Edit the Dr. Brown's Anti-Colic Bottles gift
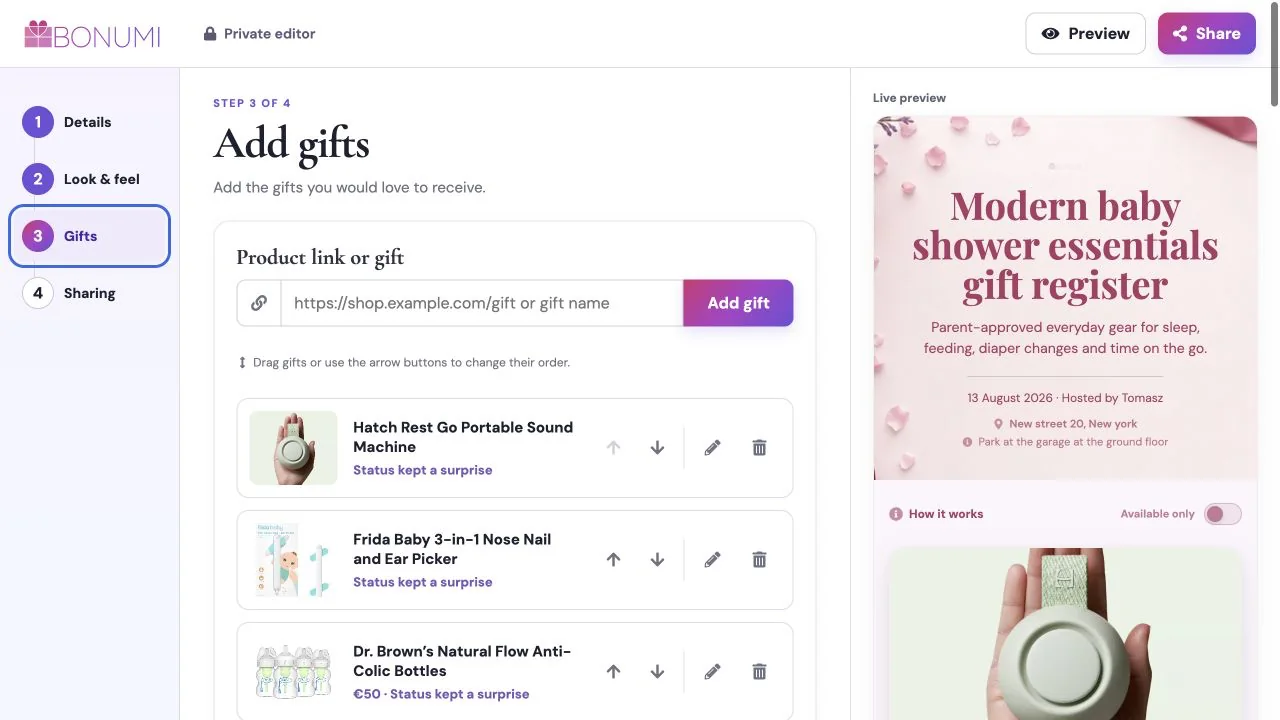The image size is (1280, 720). (712, 672)
